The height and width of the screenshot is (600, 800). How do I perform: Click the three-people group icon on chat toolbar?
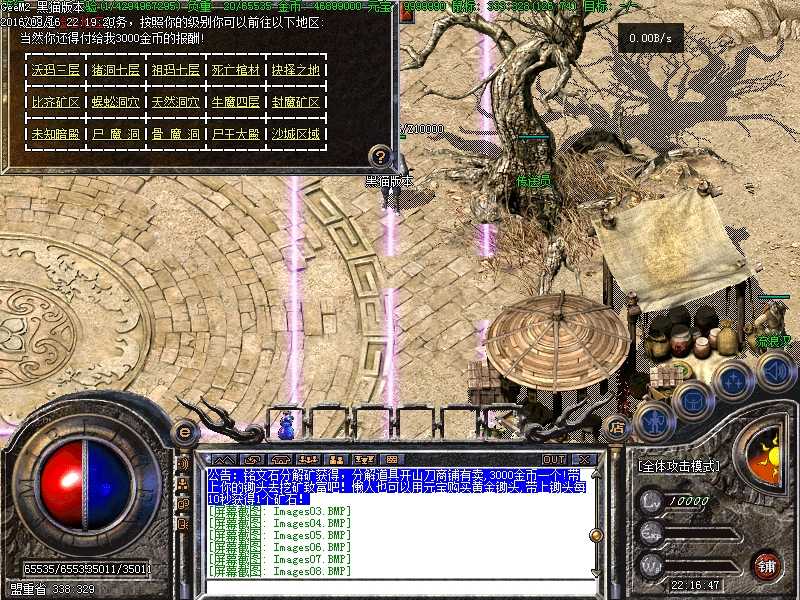coord(308,460)
